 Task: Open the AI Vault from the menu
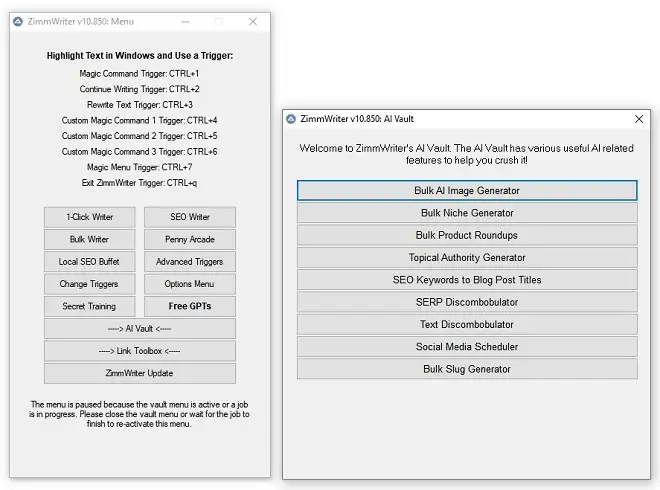pos(140,328)
